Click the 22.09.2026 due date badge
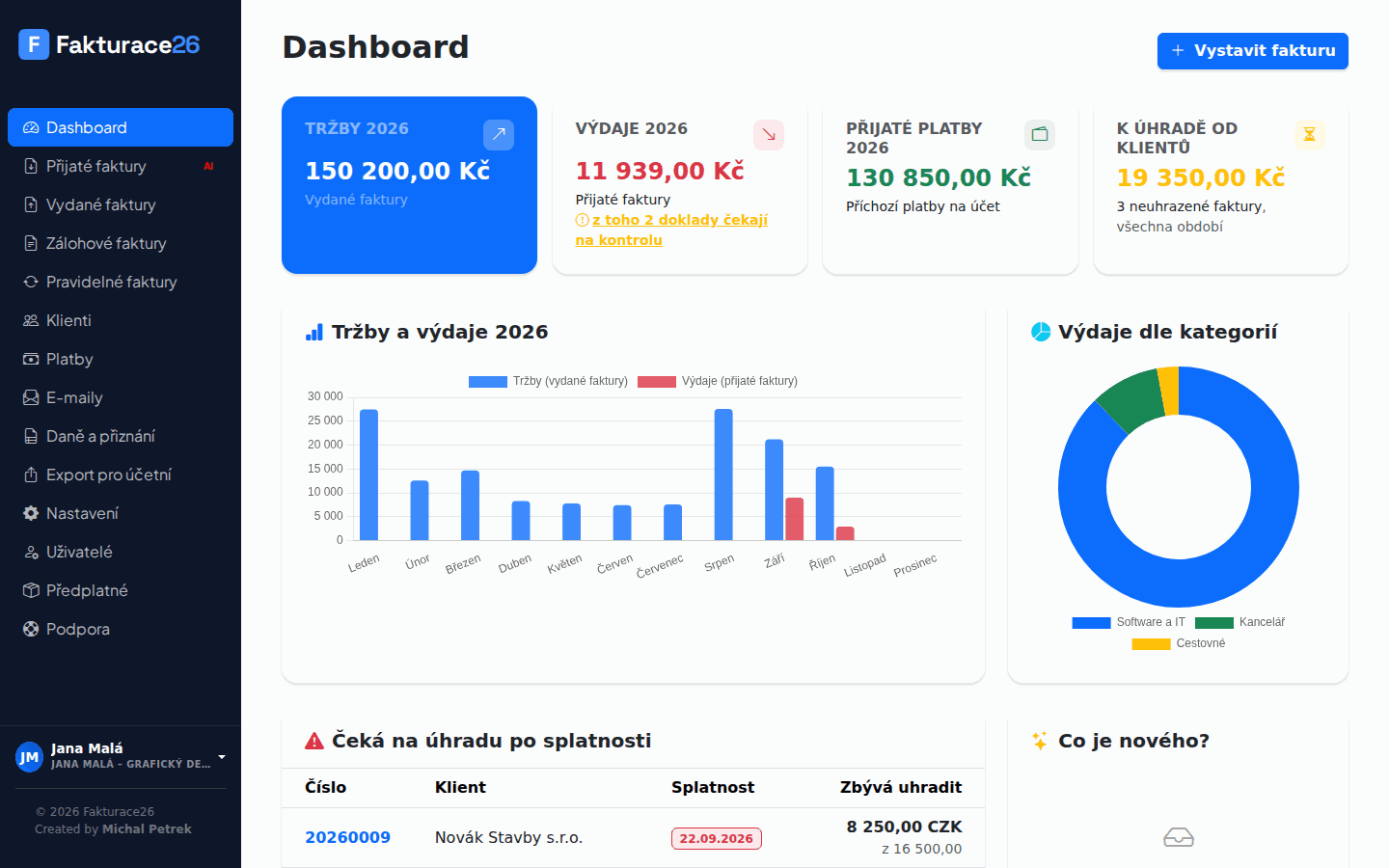Image resolution: width=1389 pixels, height=868 pixels. 717,838
